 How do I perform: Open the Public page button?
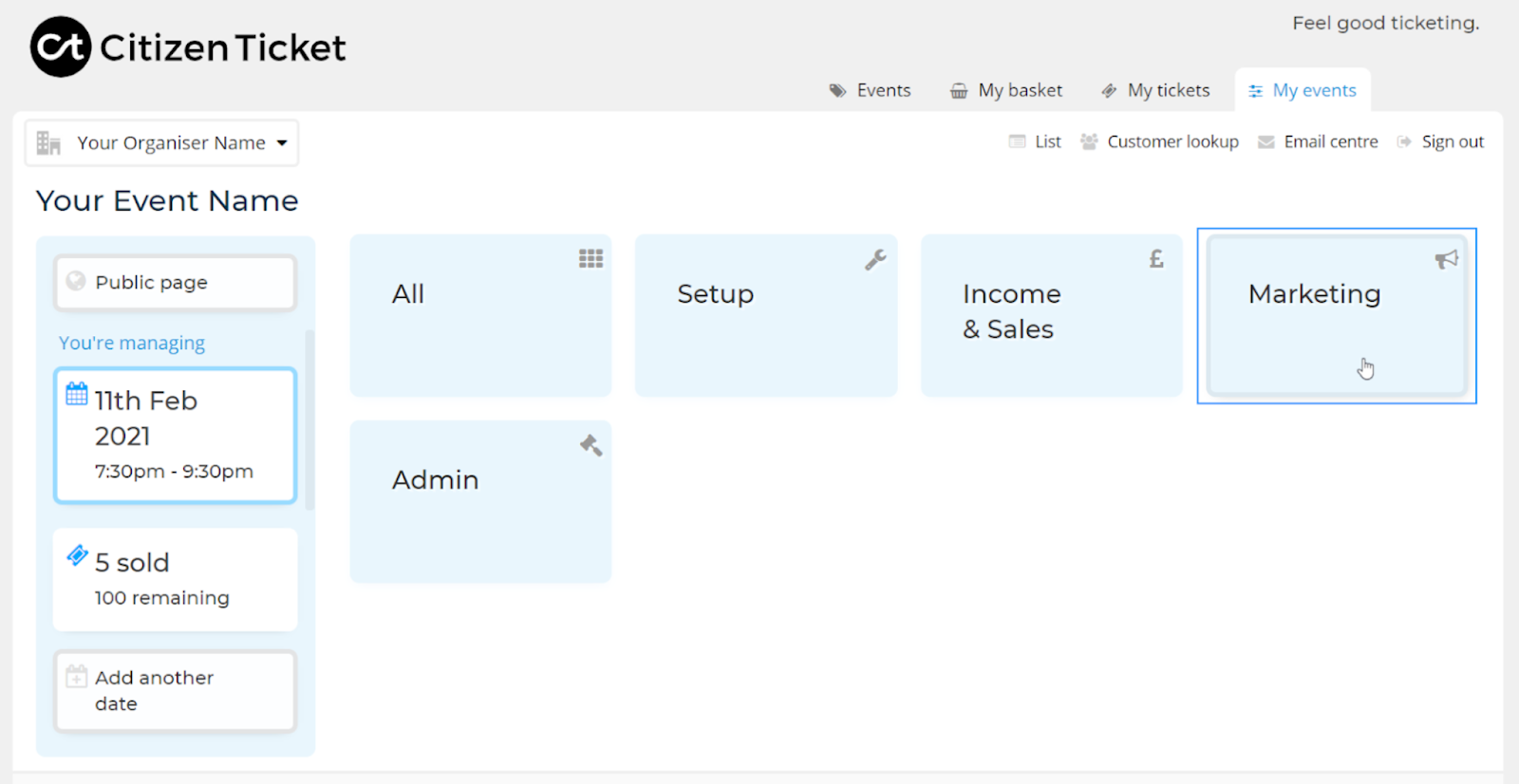[176, 282]
